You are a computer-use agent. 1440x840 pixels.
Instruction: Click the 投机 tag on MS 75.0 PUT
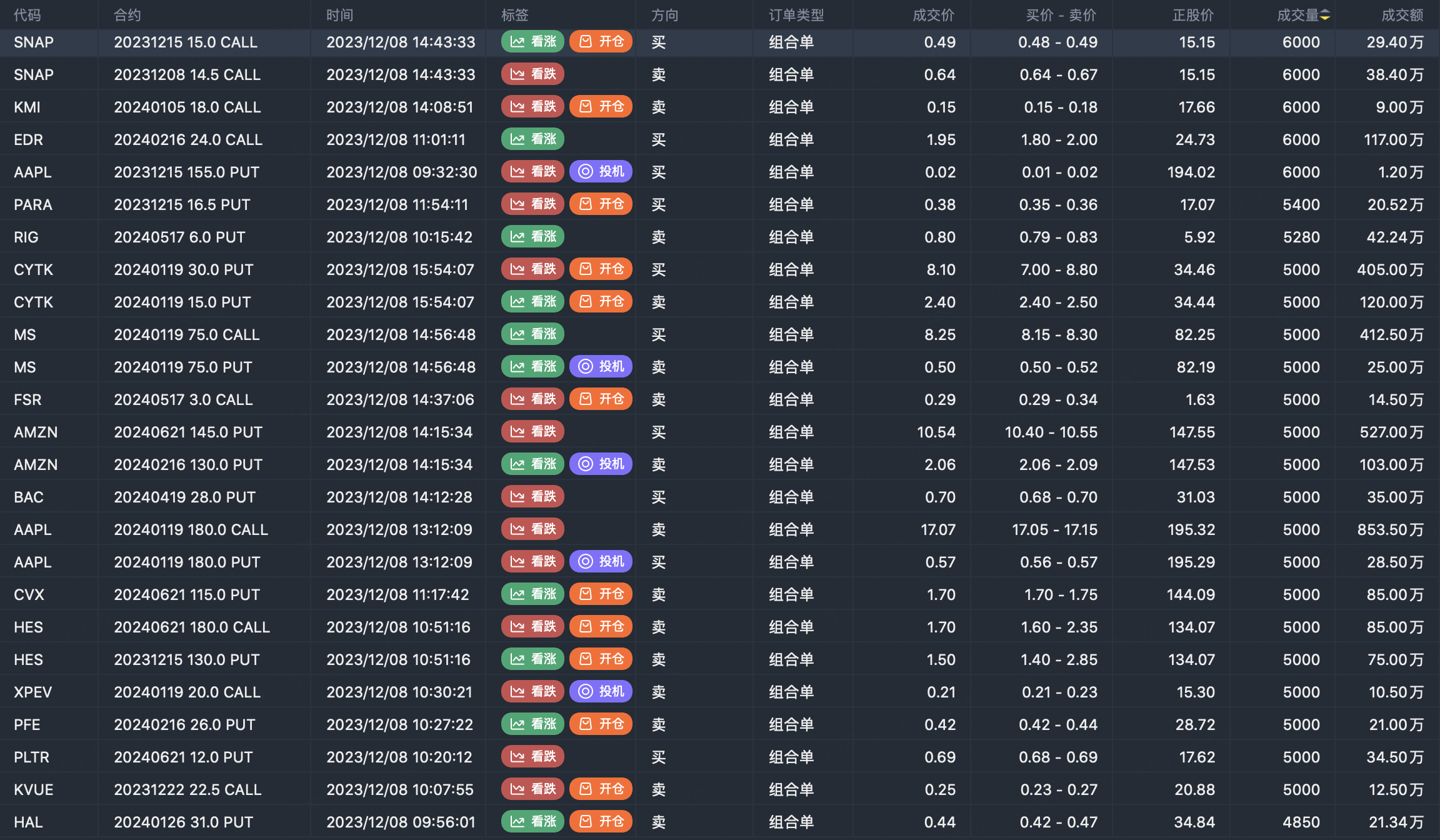pyautogui.click(x=601, y=367)
